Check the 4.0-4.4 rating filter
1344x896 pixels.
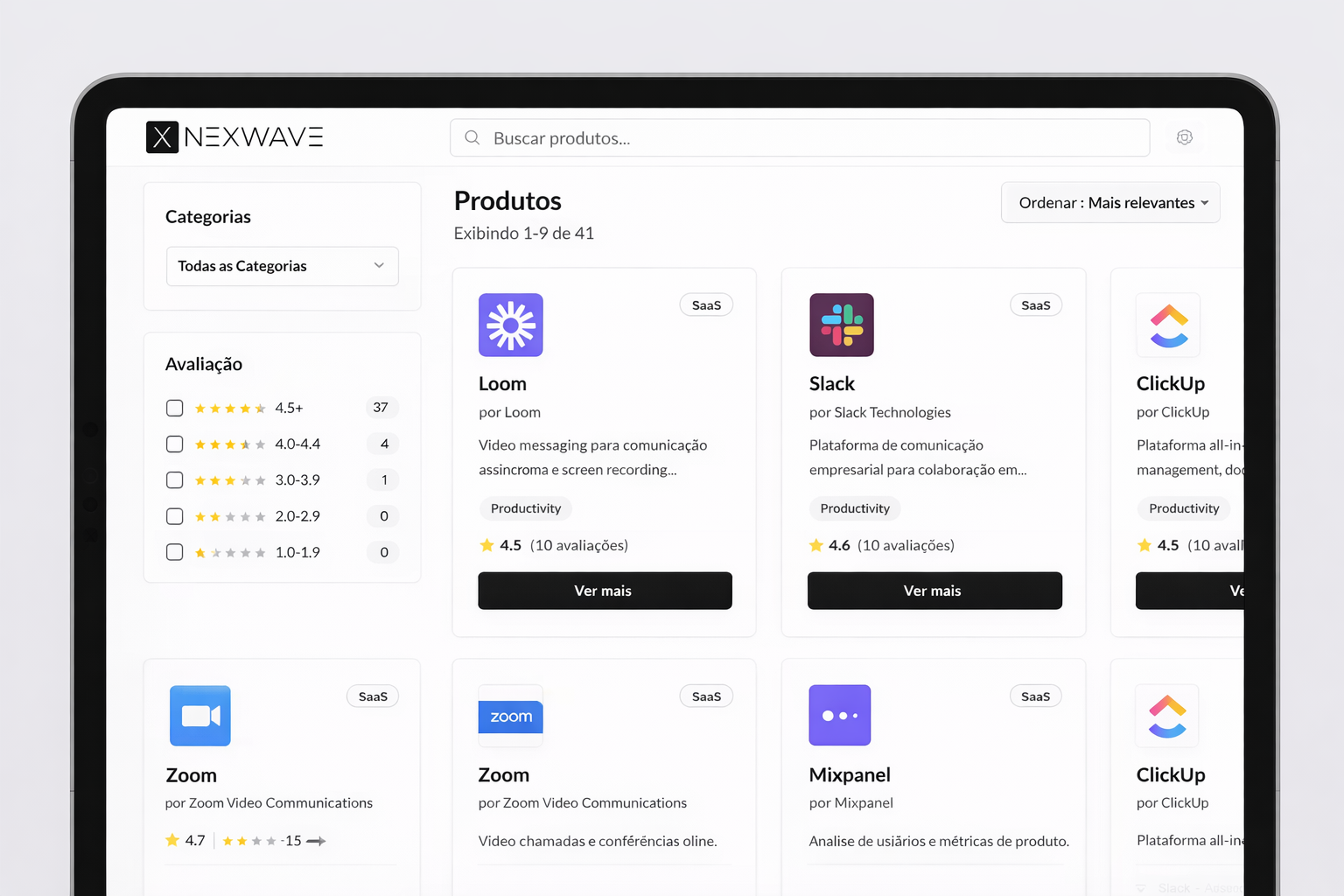(x=175, y=444)
